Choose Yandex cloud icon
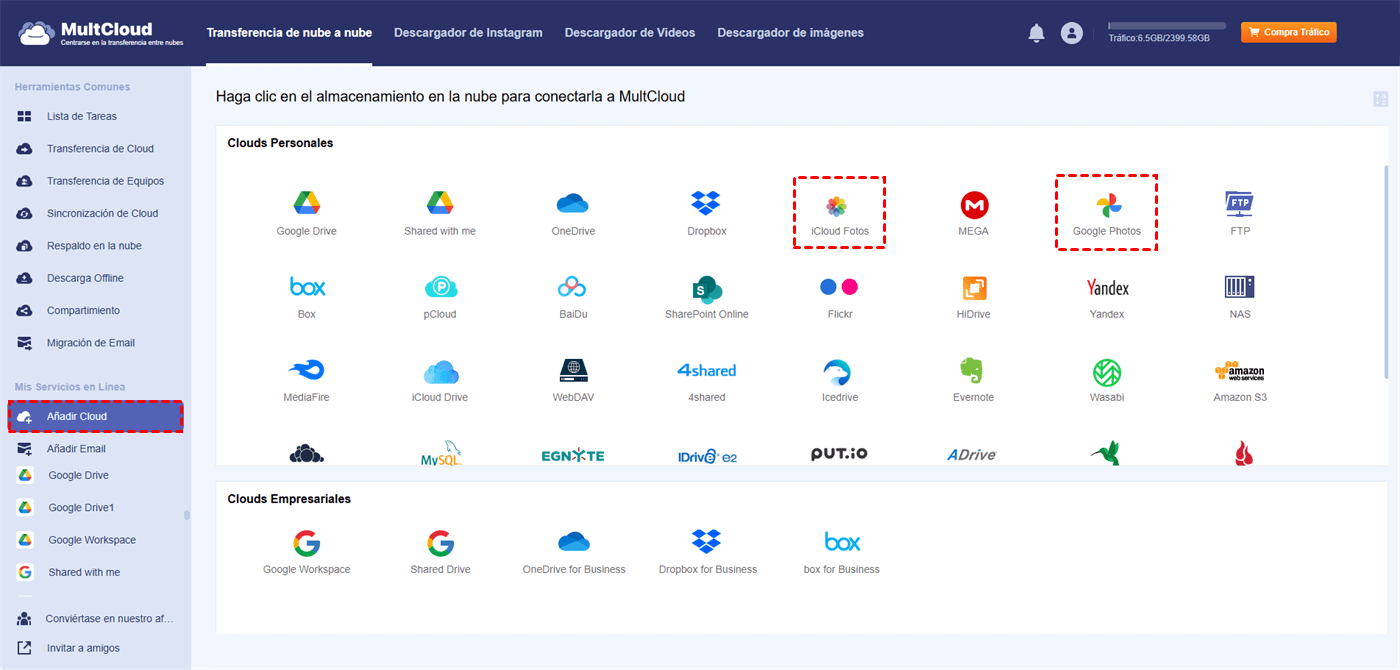The height and width of the screenshot is (670, 1400). (1107, 288)
